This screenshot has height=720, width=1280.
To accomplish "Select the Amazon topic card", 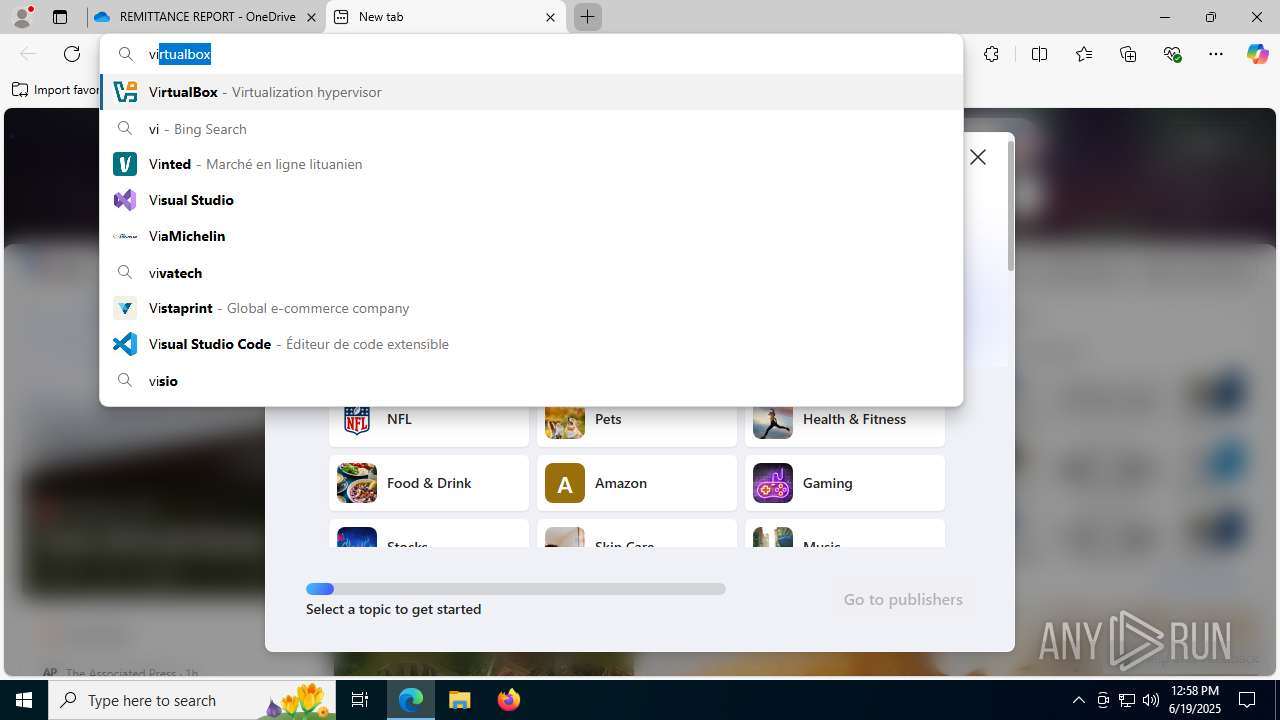I will tap(637, 483).
